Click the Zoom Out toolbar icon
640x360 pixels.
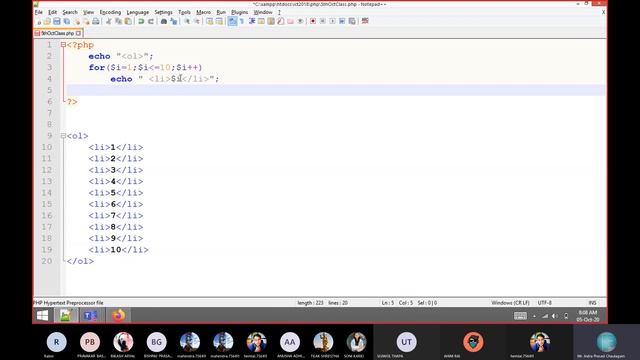tap(196, 21)
